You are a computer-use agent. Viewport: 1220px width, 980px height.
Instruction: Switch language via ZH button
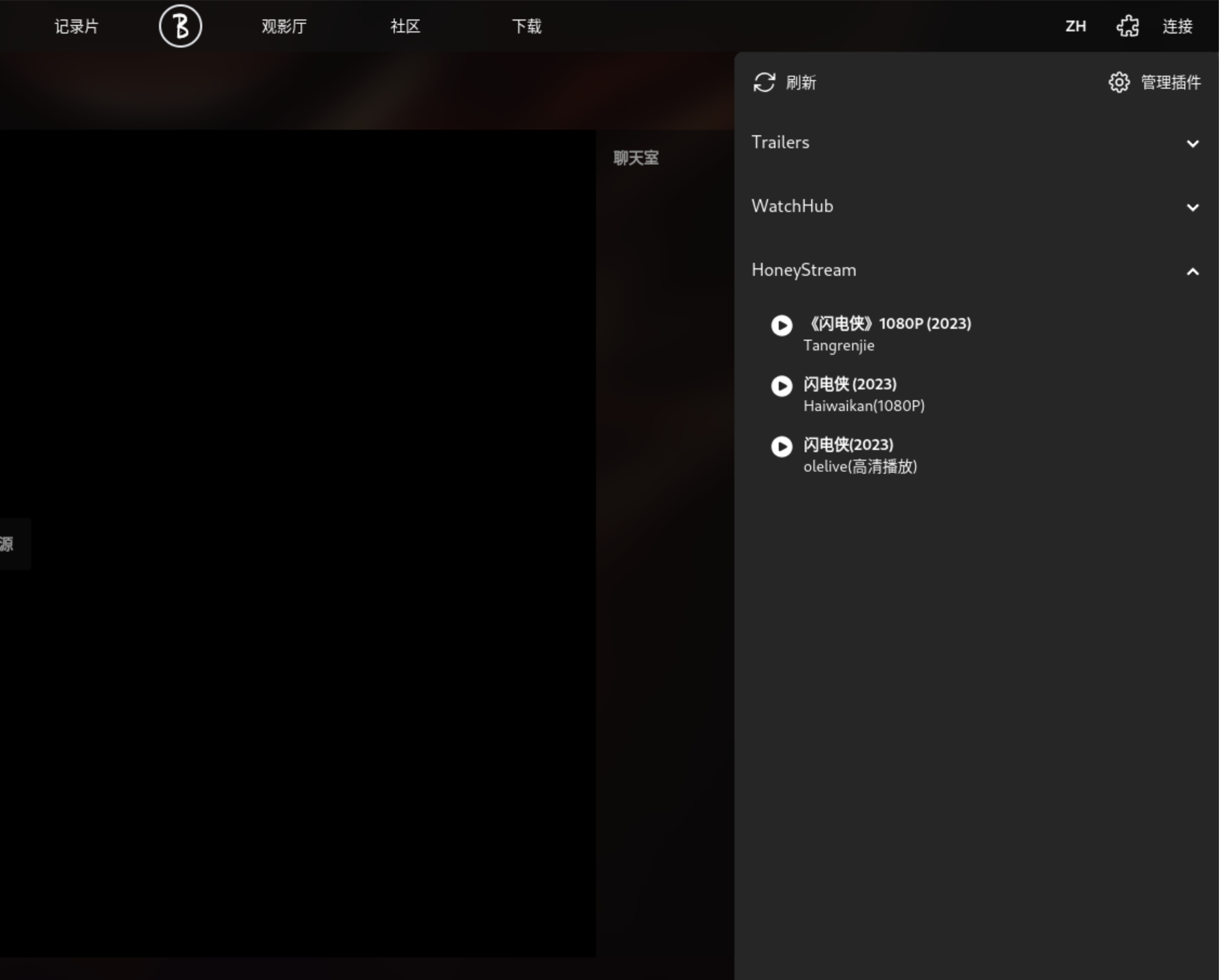(1075, 27)
